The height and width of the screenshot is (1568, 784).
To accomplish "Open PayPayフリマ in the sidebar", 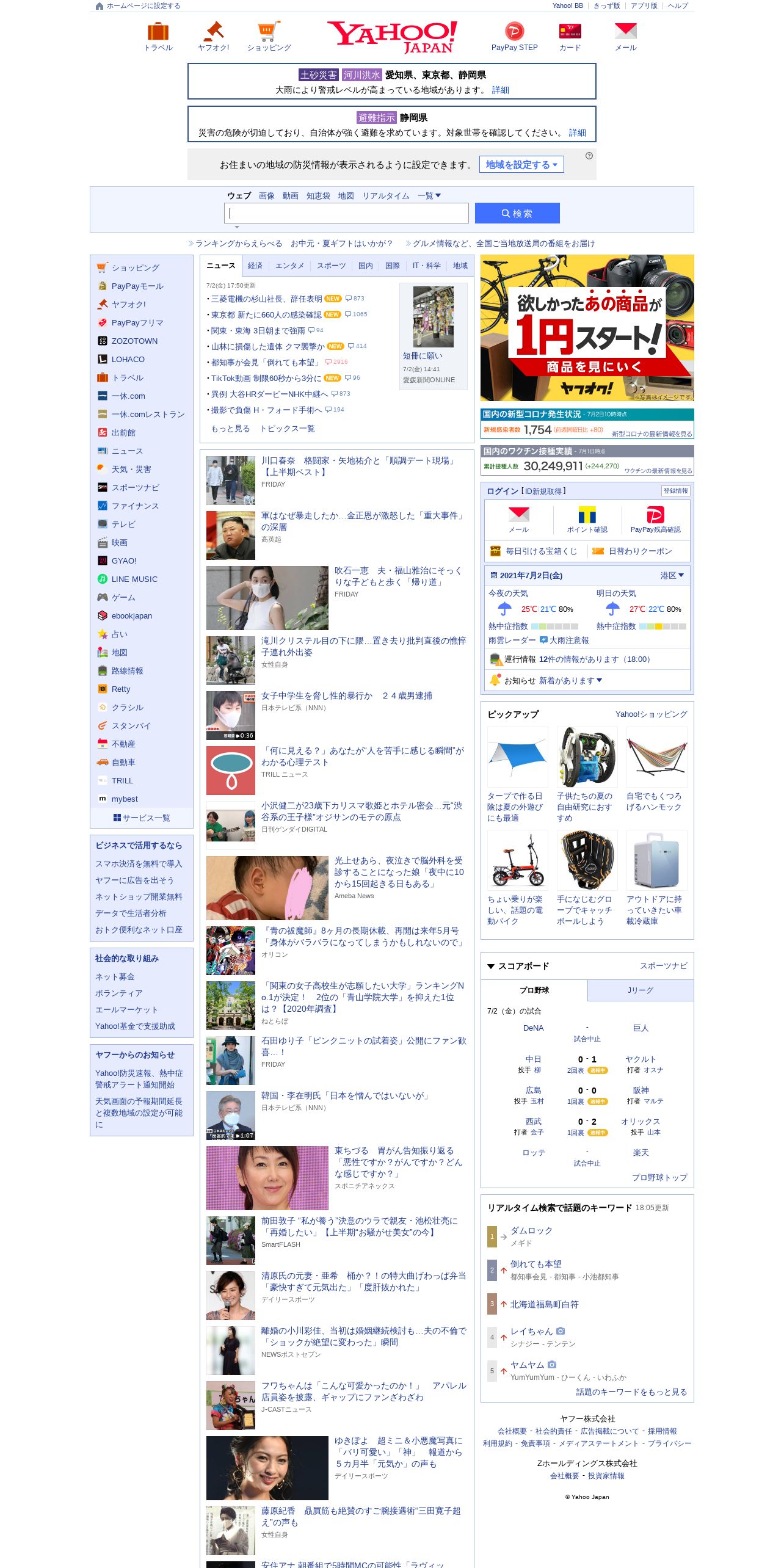I will click(137, 322).
